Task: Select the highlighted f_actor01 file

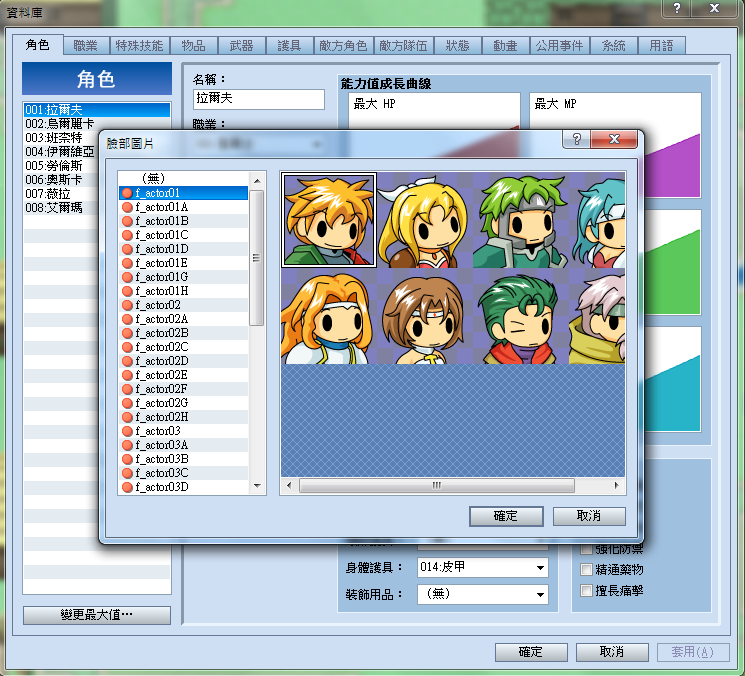Action: [183, 193]
